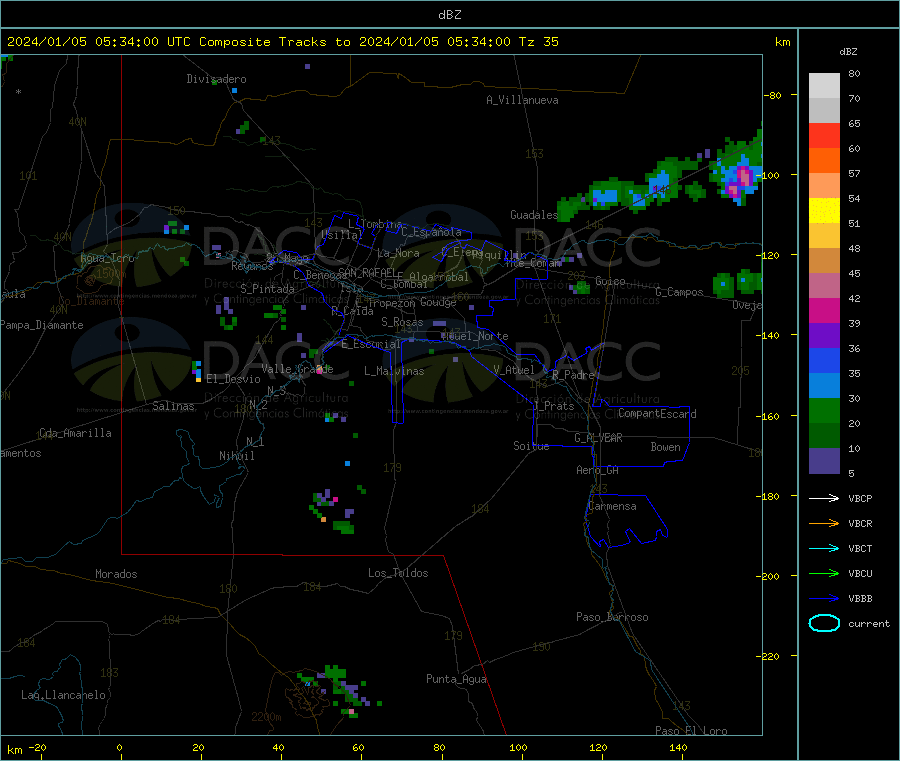
Task: Click the A_Villanueva map label
Action: click(522, 100)
